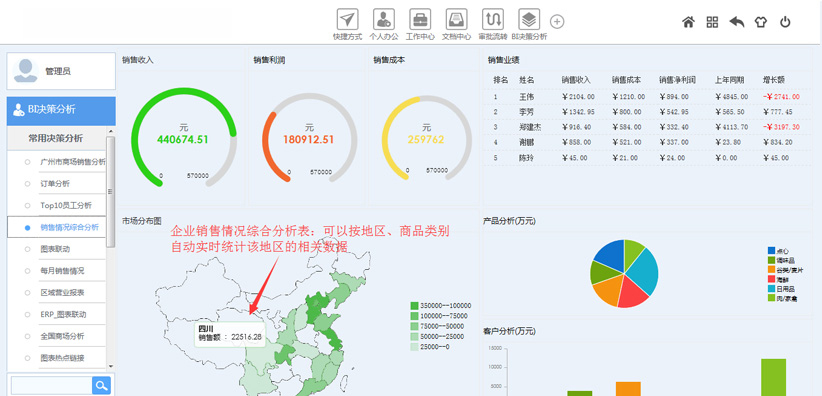Click the radio dot beside 订单分析
The image size is (822, 396).
pyautogui.click(x=27, y=184)
